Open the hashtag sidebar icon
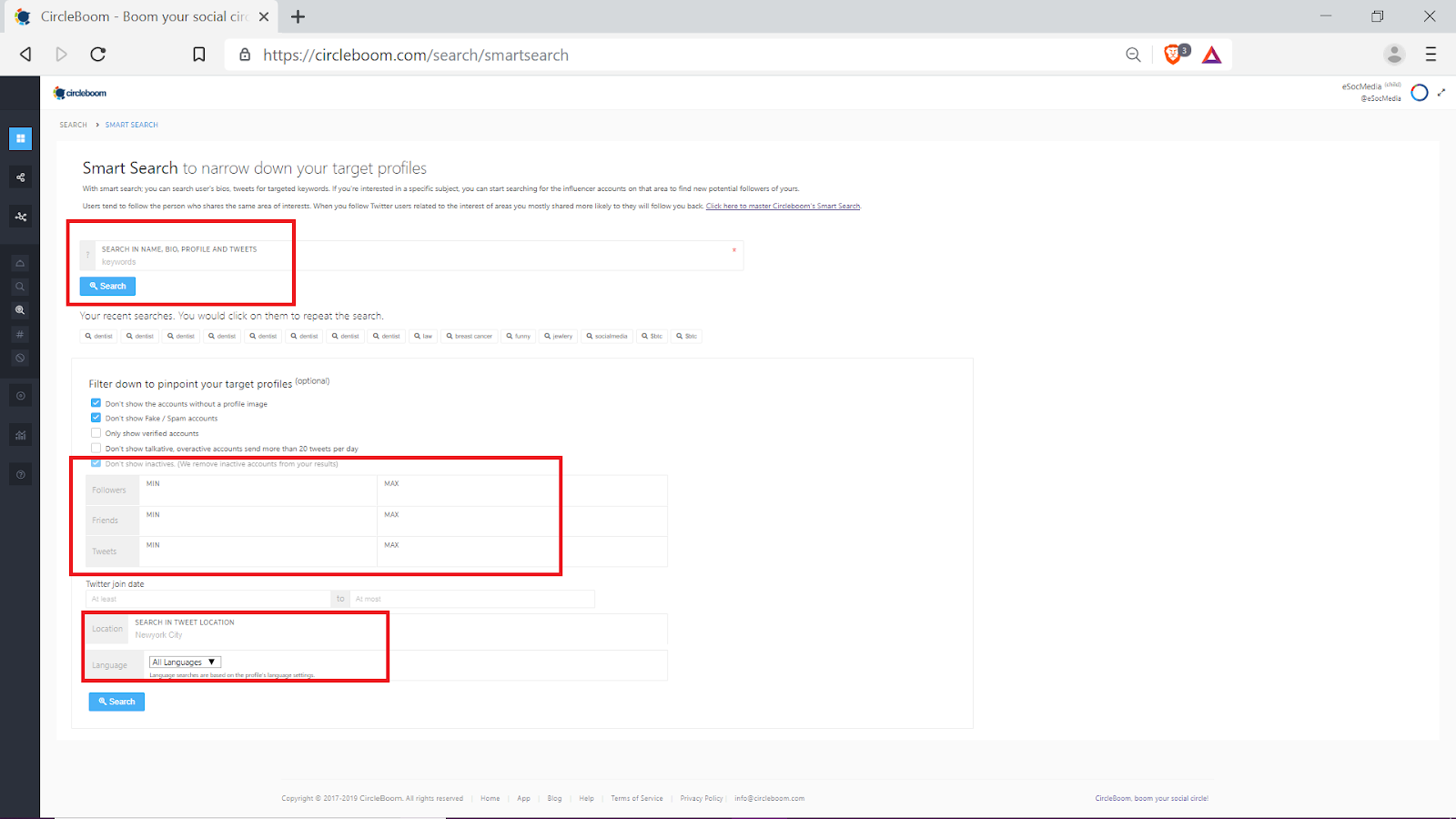The image size is (1456, 819). [20, 334]
